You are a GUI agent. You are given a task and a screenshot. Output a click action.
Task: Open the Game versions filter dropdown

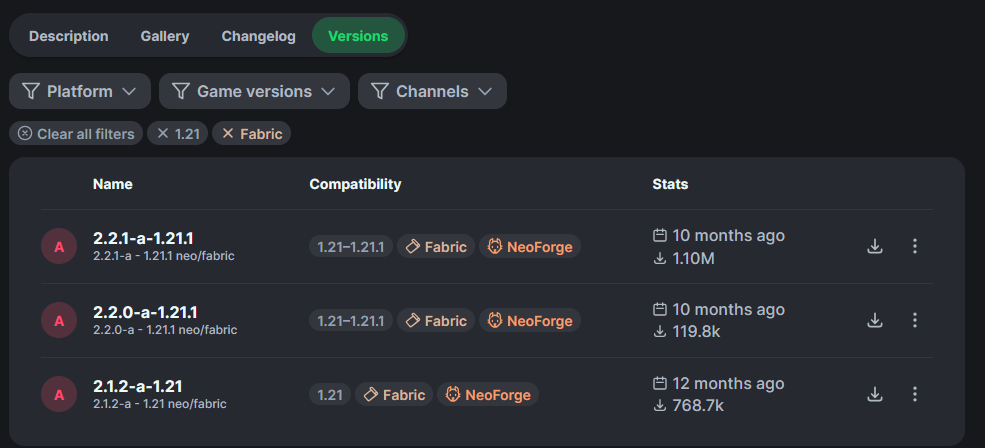[x=254, y=91]
